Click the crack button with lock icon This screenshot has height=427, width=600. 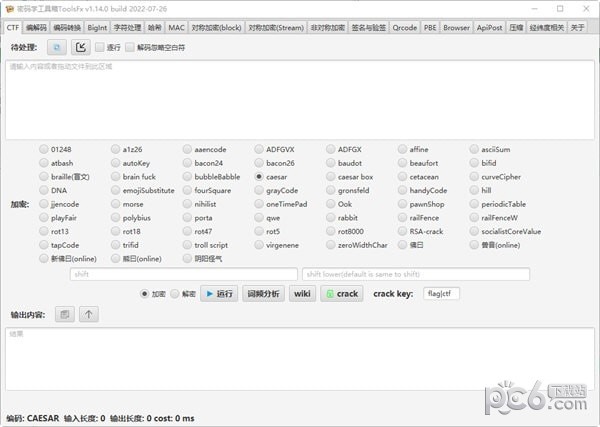point(341,294)
